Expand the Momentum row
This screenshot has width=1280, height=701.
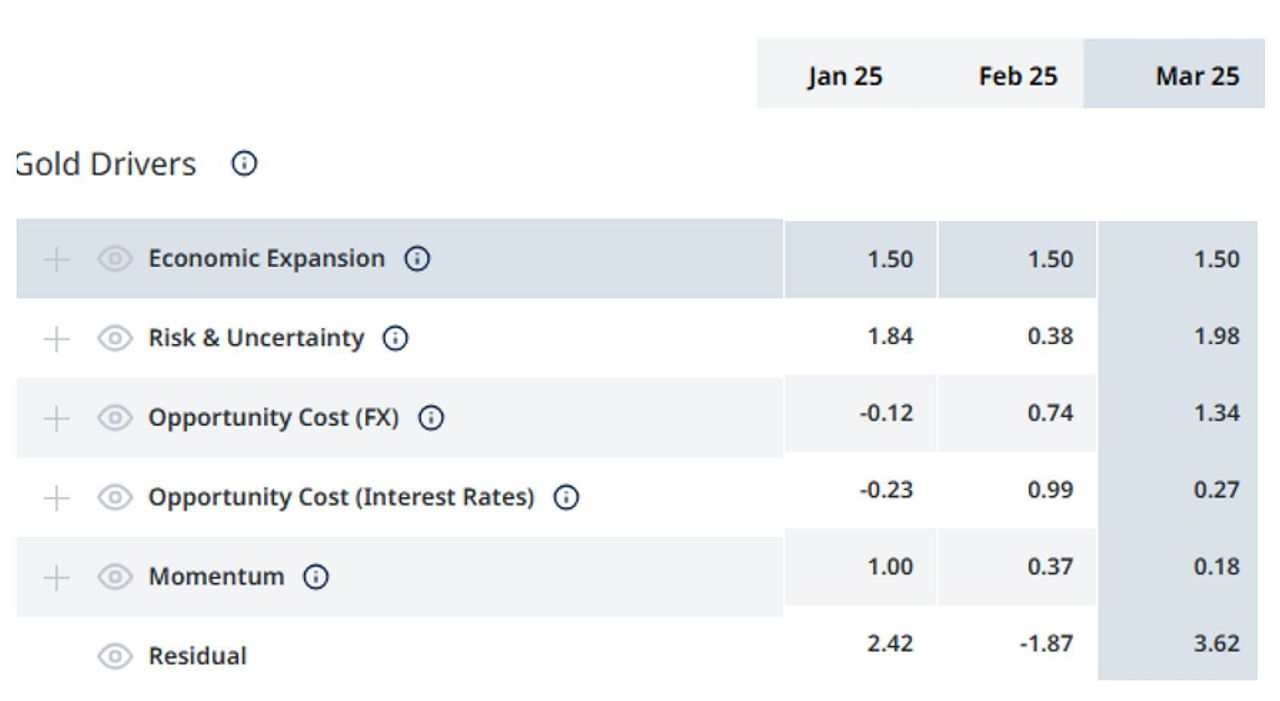pos(57,577)
